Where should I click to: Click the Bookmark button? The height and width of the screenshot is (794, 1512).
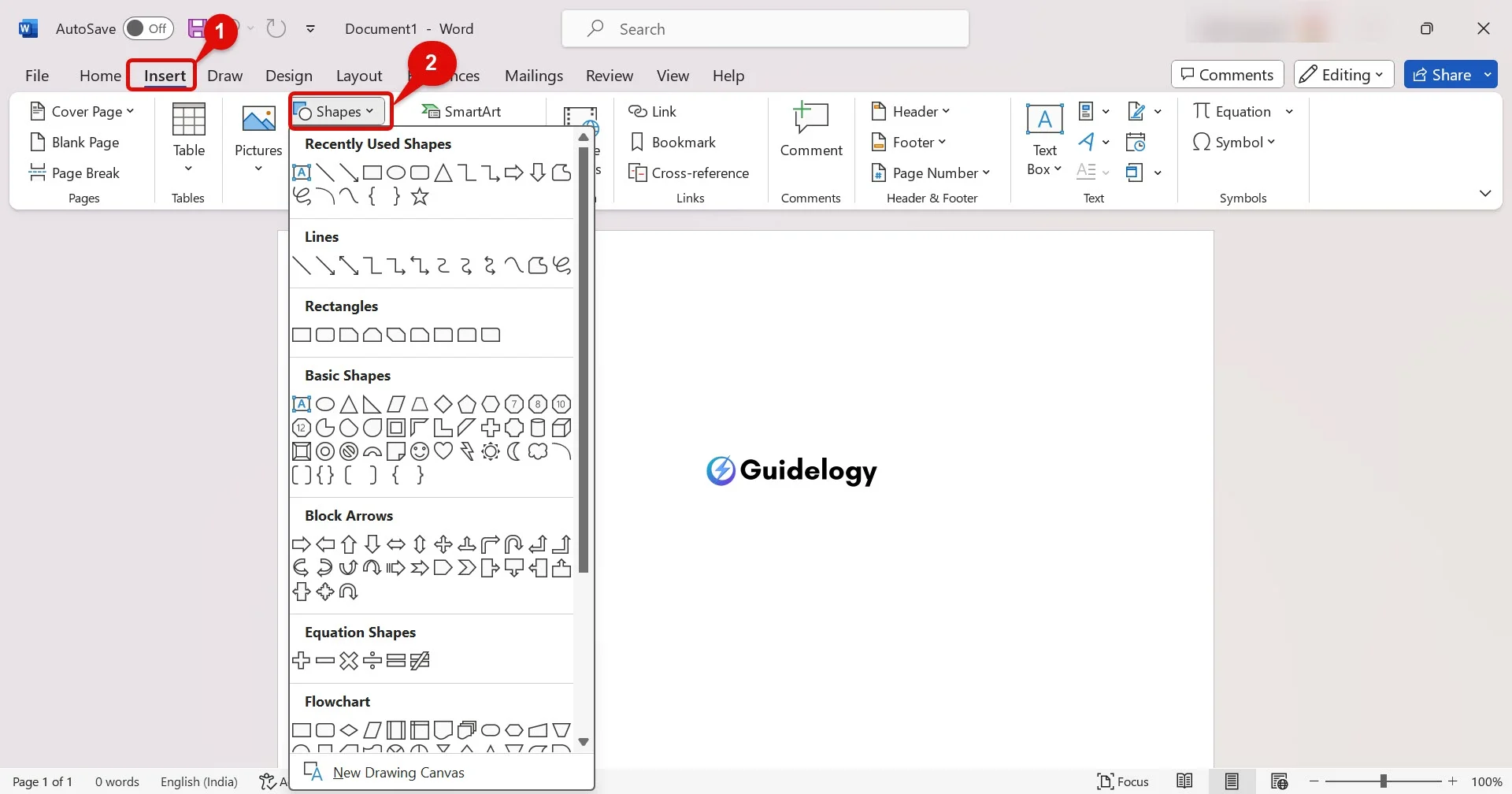pyautogui.click(x=673, y=142)
